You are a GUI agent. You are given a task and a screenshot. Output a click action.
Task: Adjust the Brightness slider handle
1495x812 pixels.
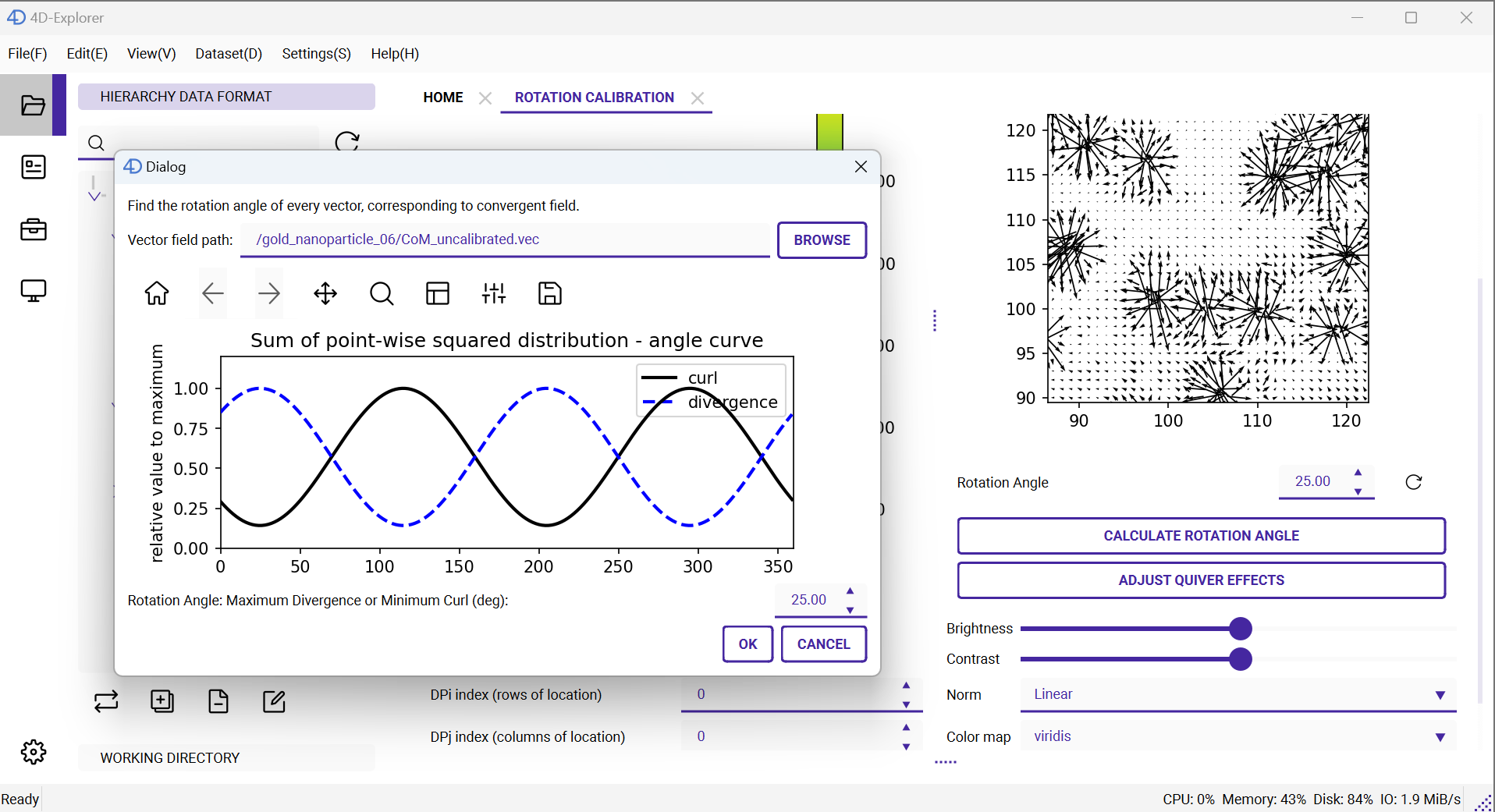1240,629
